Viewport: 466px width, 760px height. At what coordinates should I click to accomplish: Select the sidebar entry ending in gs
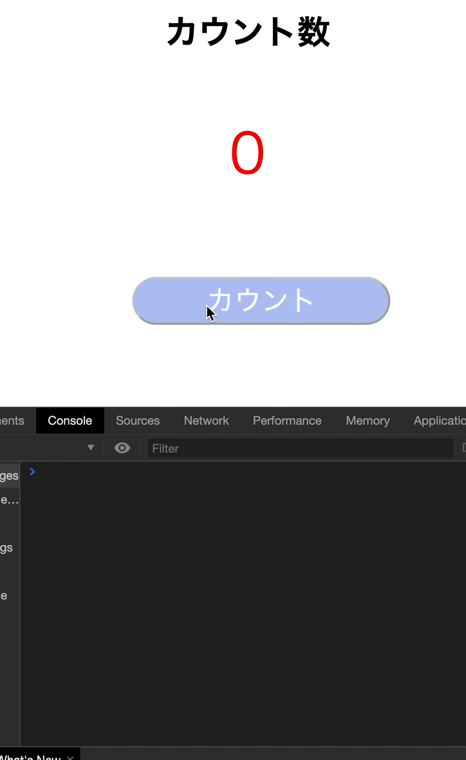(7, 548)
